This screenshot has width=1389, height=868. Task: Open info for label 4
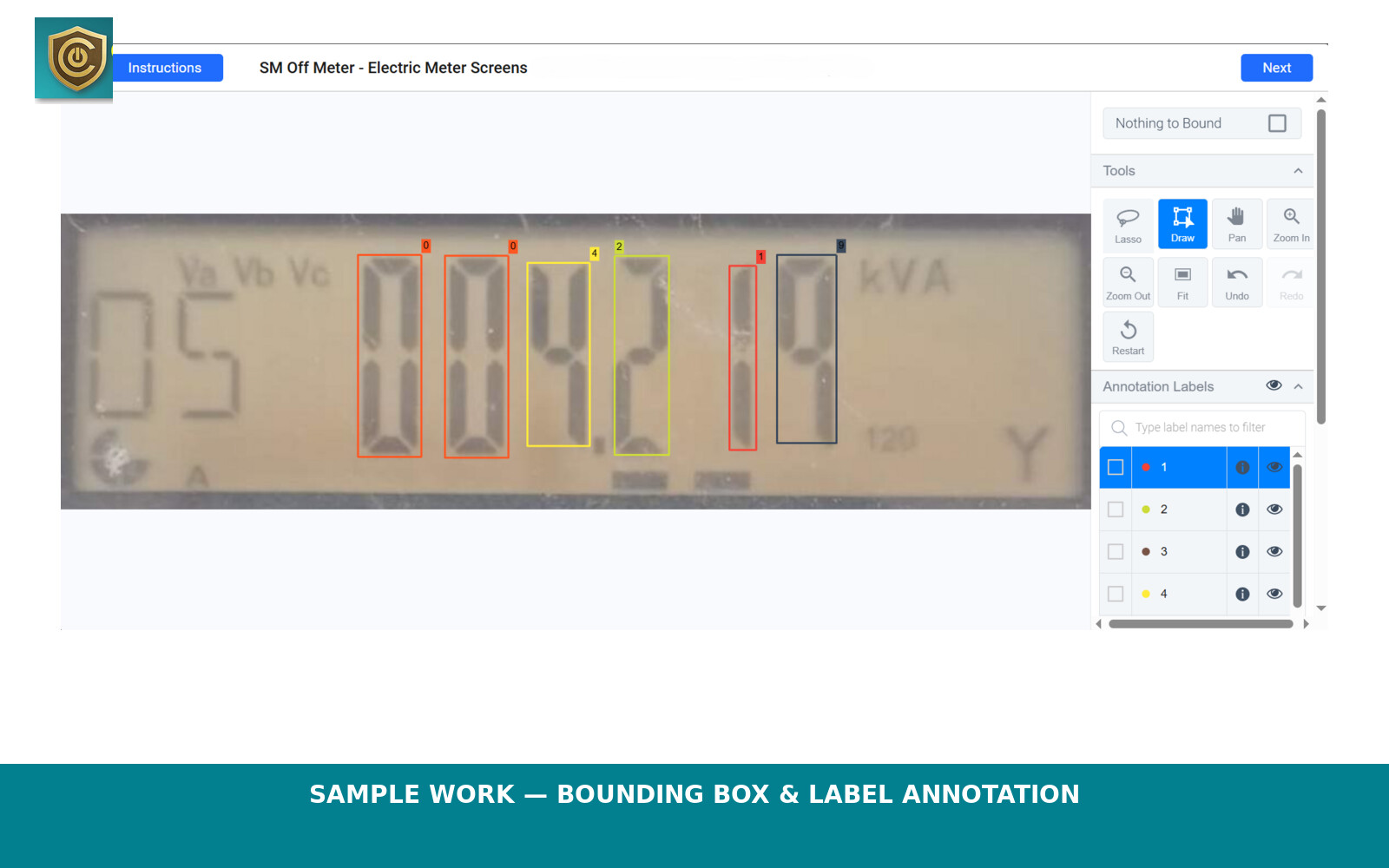coord(1242,595)
